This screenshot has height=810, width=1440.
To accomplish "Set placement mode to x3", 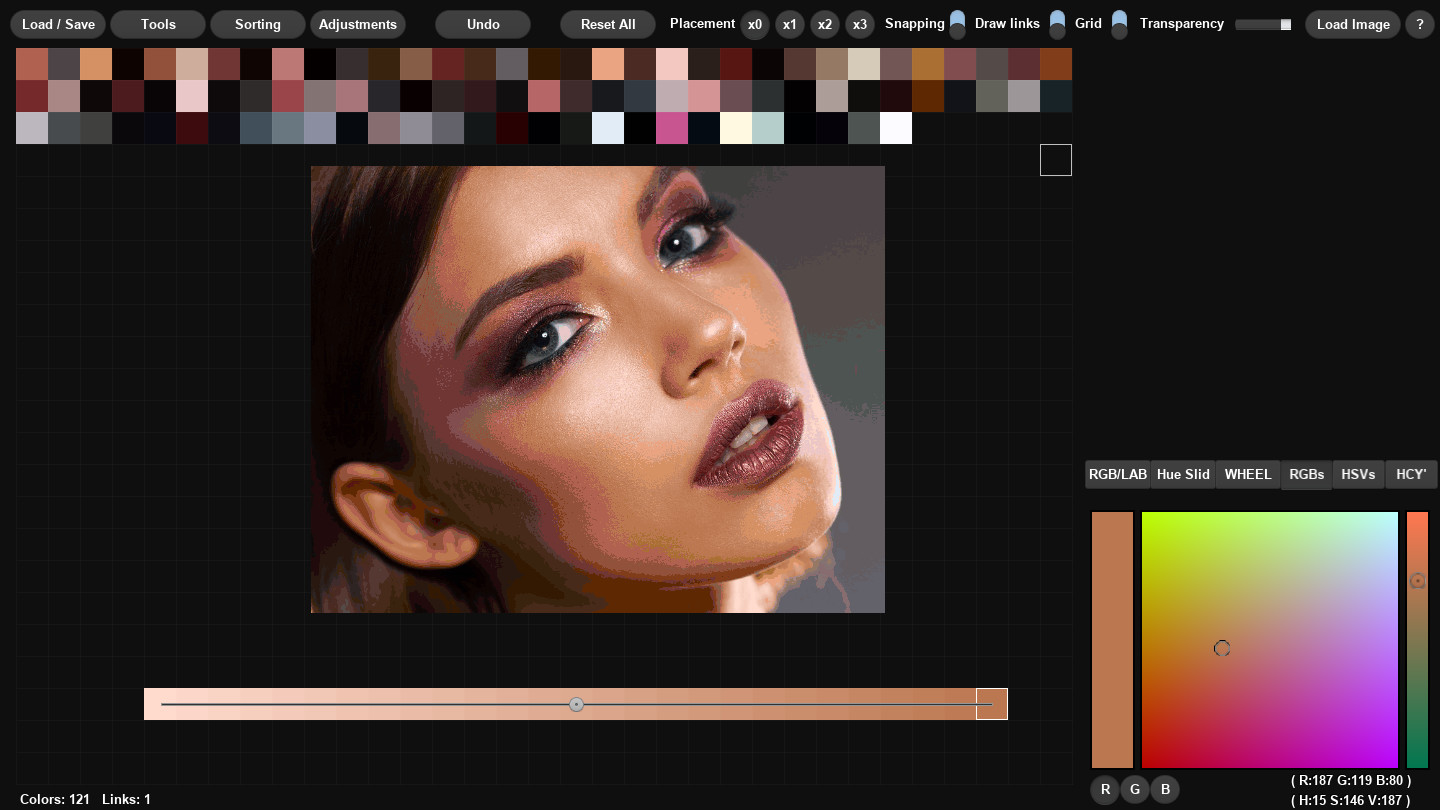I will (860, 24).
